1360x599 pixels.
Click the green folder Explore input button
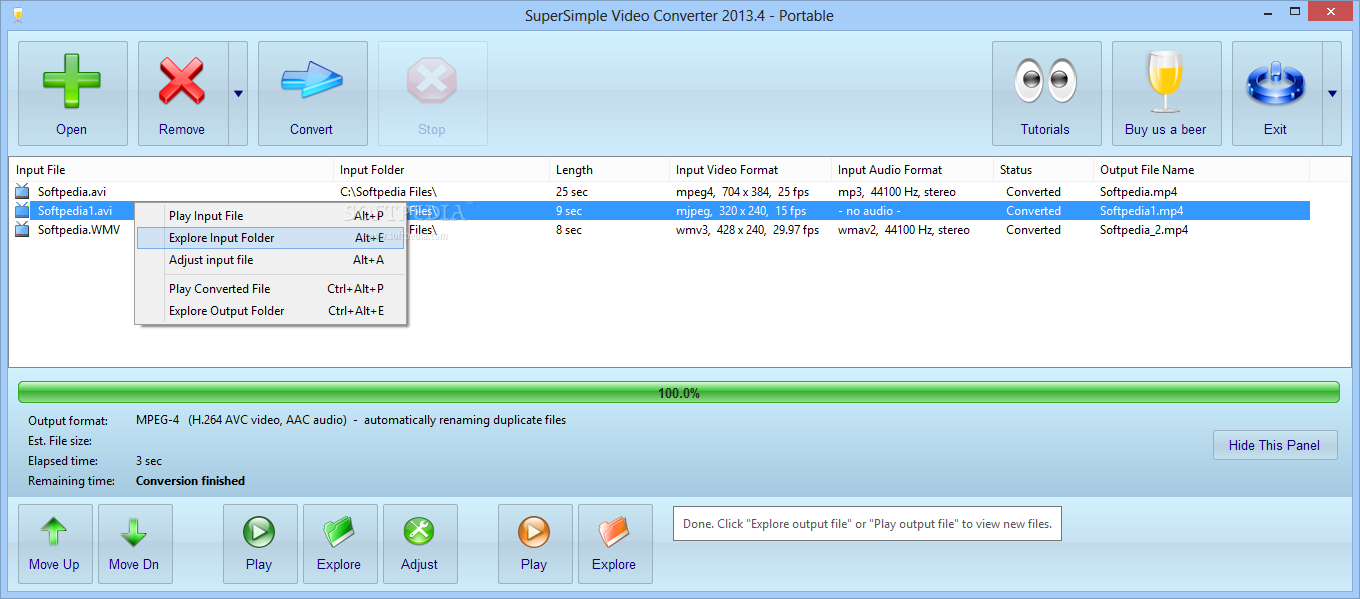tap(340, 544)
